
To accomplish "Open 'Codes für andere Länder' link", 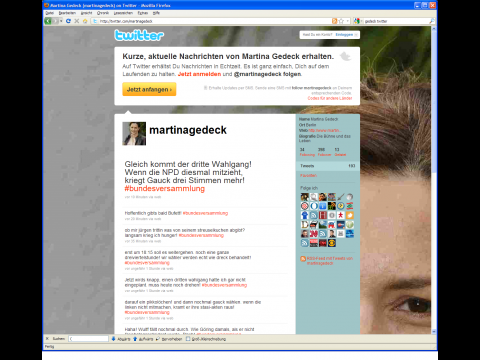I will tap(330, 98).
